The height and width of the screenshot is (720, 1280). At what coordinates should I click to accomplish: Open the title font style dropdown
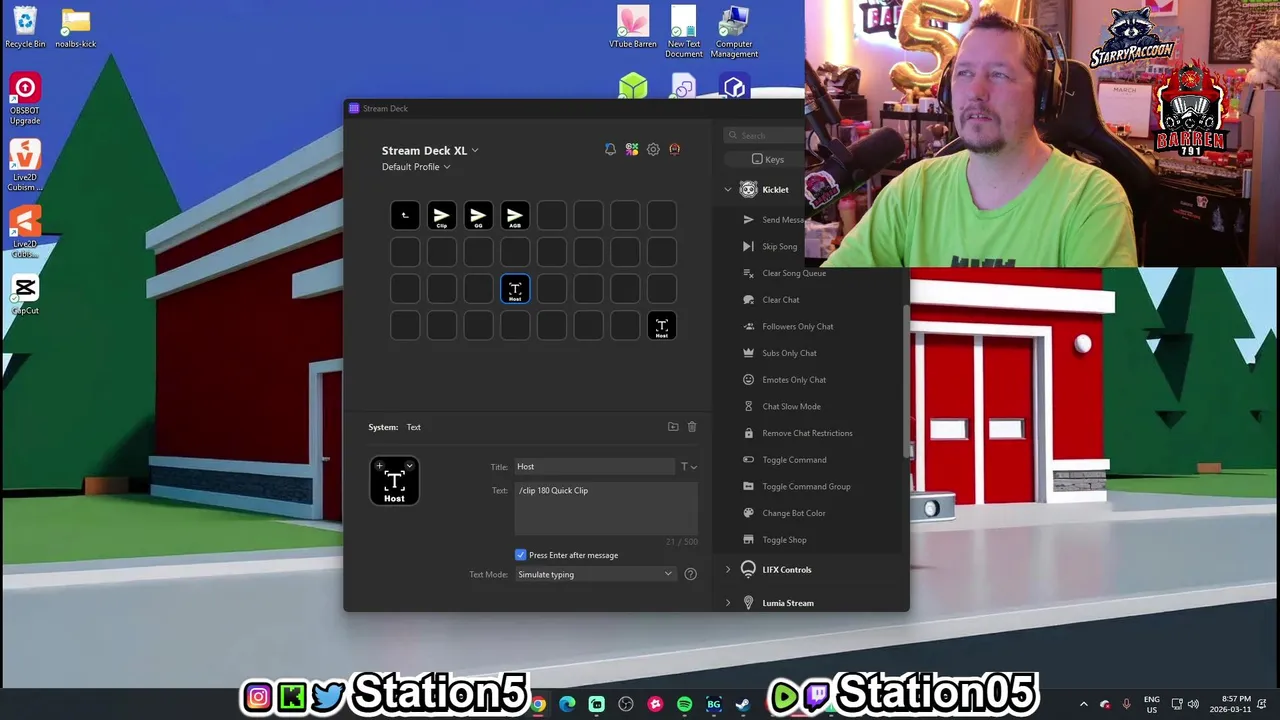689,467
